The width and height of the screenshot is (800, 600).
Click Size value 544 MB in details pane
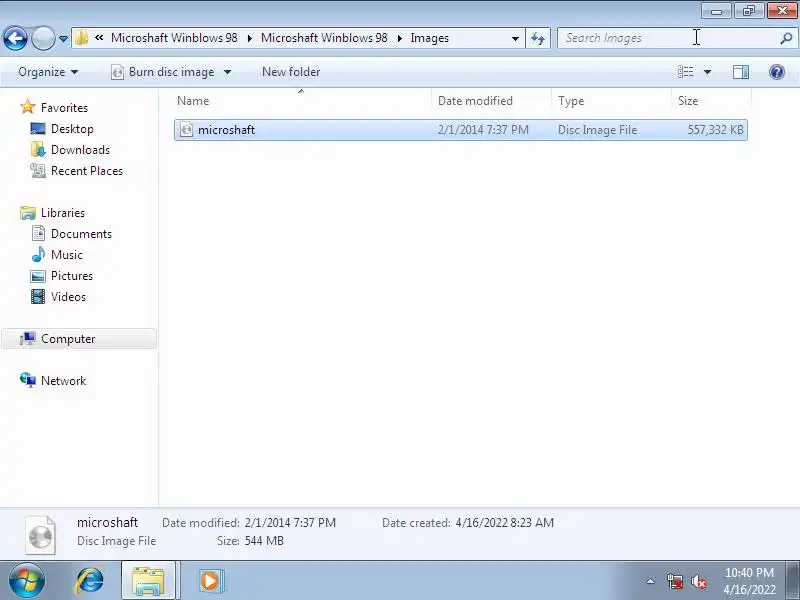[x=264, y=540]
